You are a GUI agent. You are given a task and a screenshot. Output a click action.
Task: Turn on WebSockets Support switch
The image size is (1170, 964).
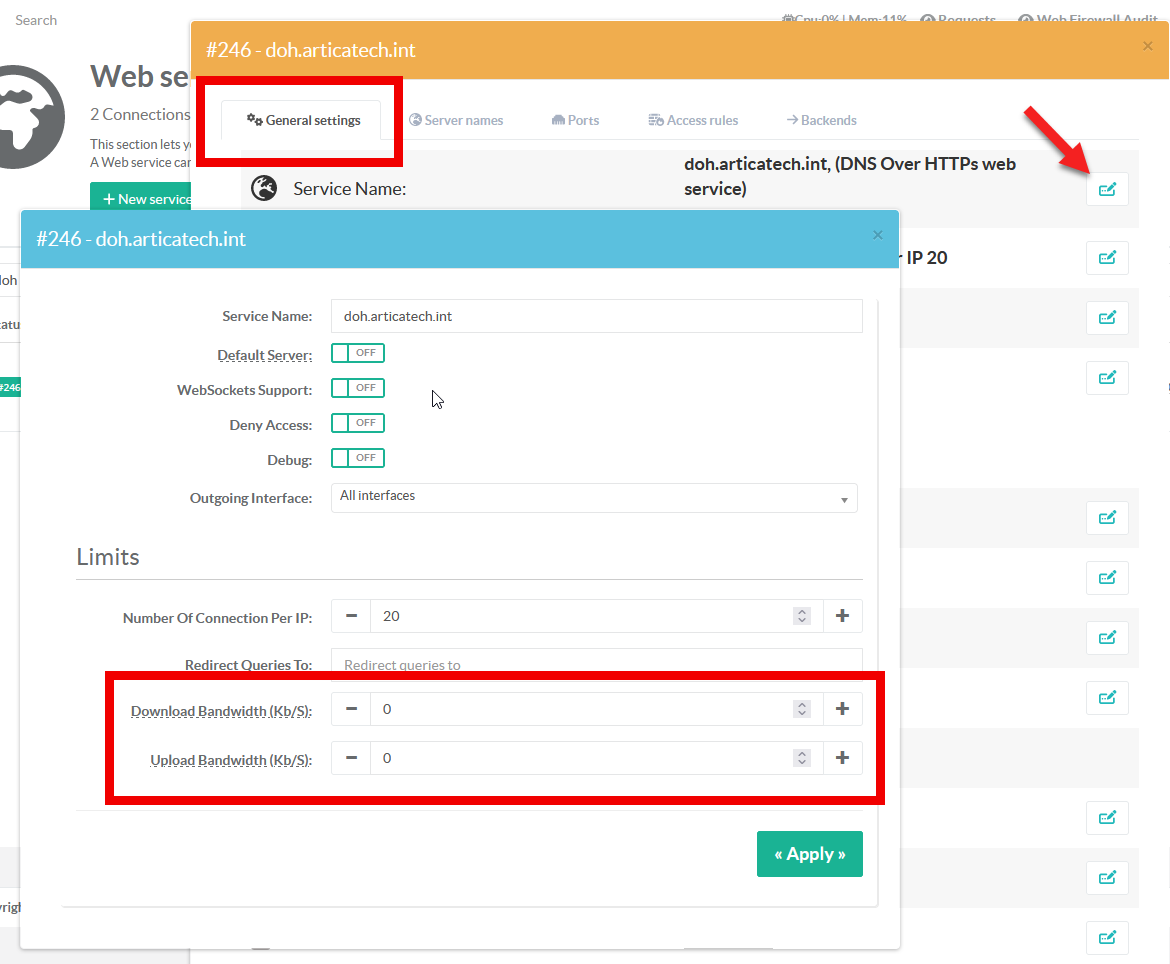click(x=358, y=388)
